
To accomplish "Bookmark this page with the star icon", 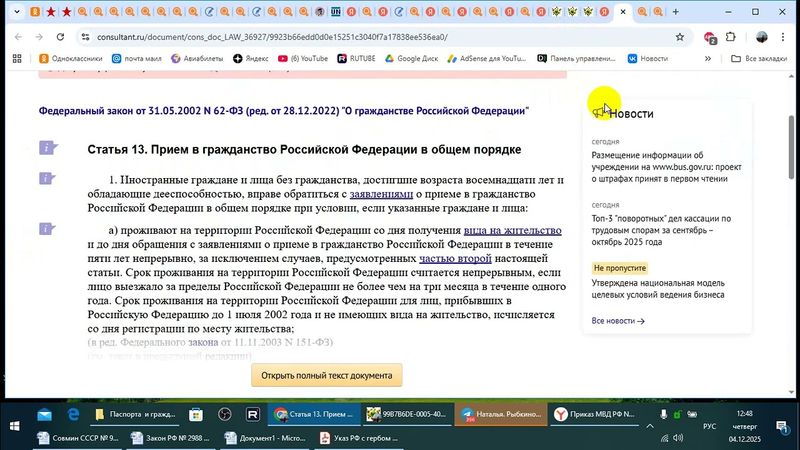I will [680, 37].
